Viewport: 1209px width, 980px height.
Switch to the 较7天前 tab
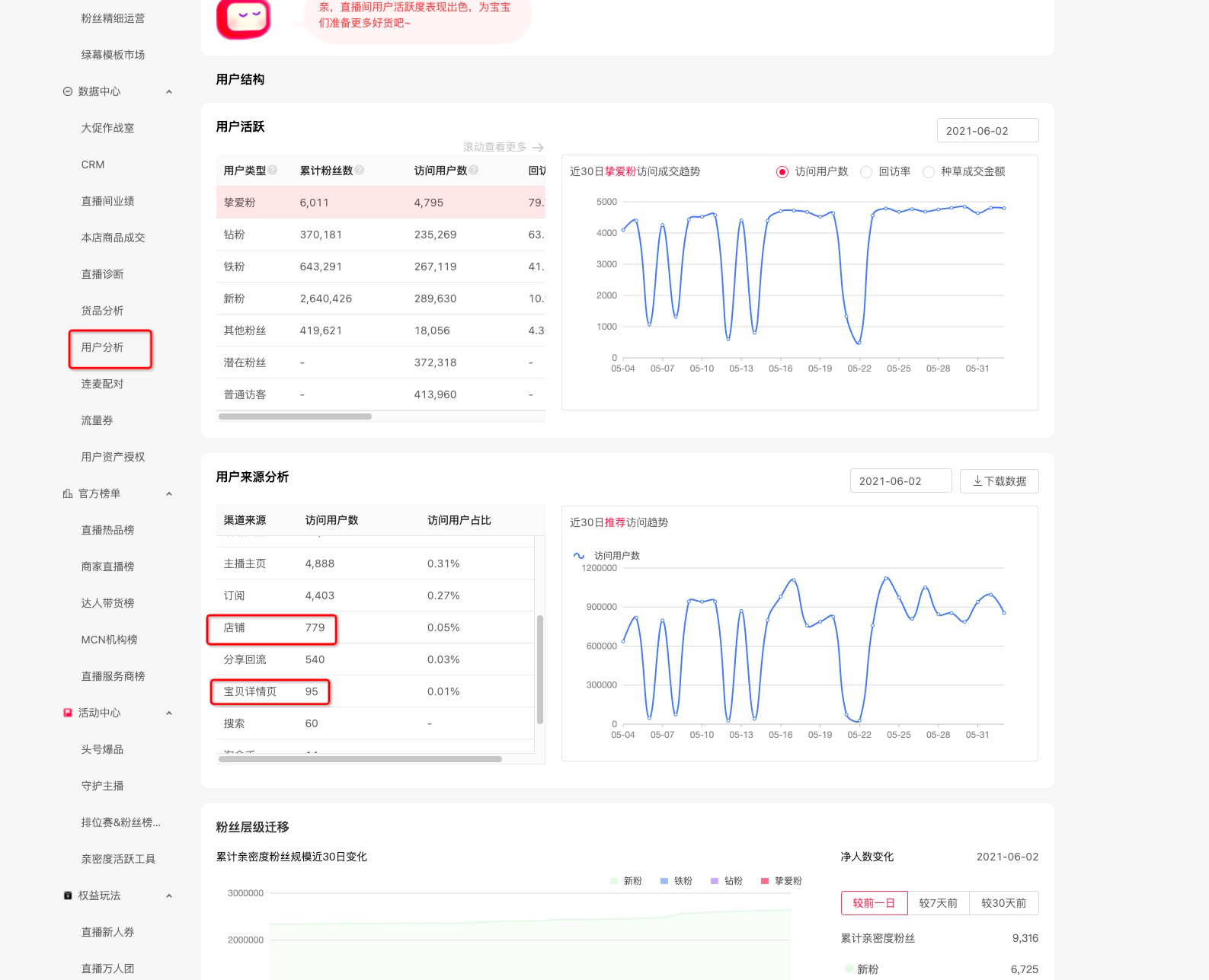tap(938, 903)
